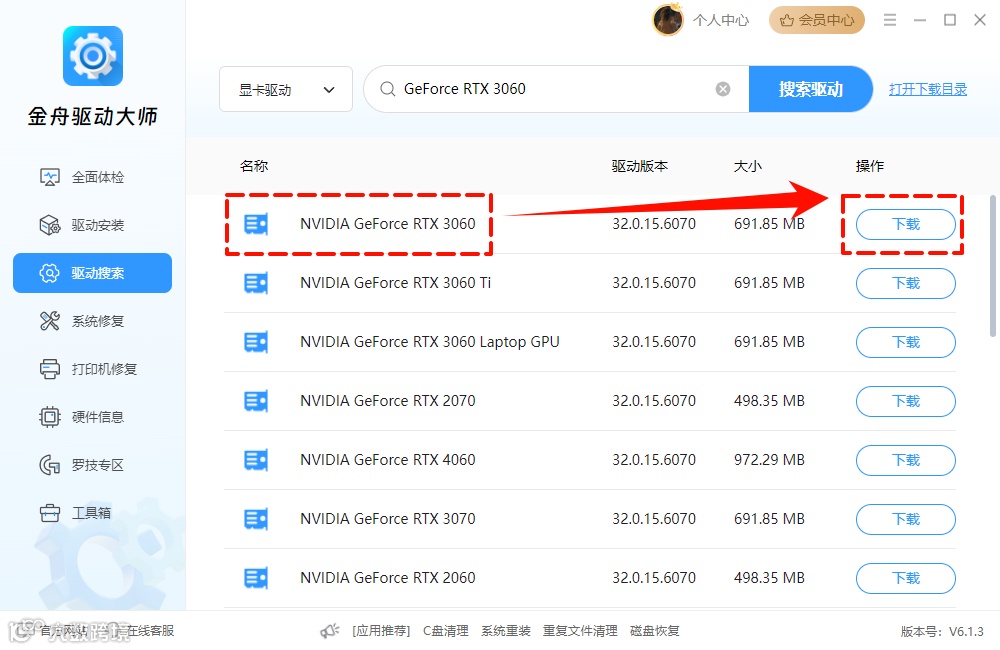Open 磁盘恢复 recommended app

click(654, 631)
